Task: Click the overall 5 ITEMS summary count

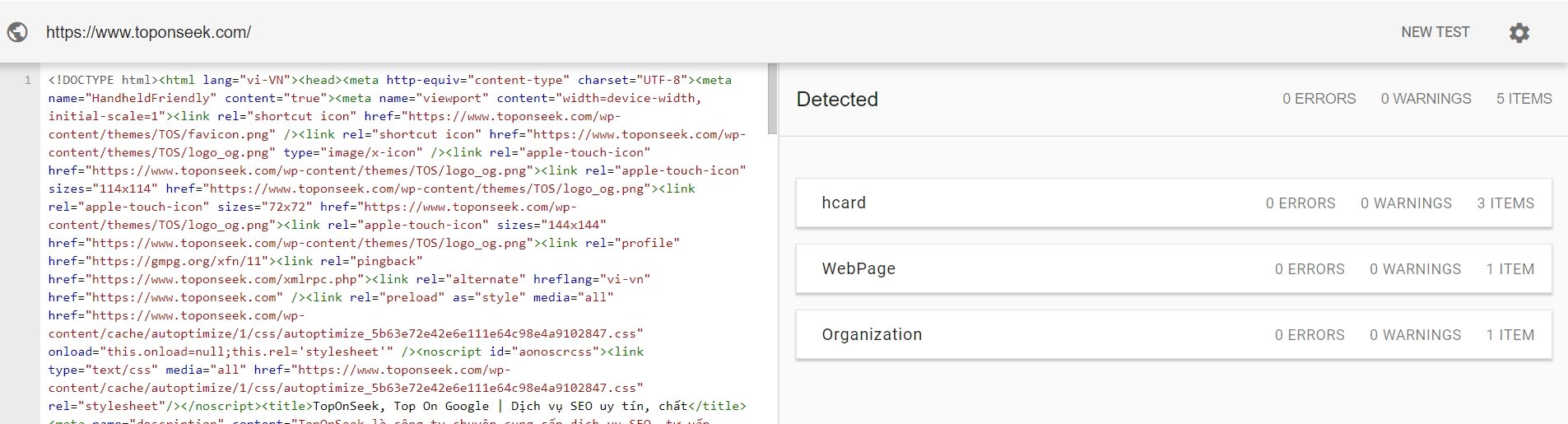Action: pos(1524,99)
